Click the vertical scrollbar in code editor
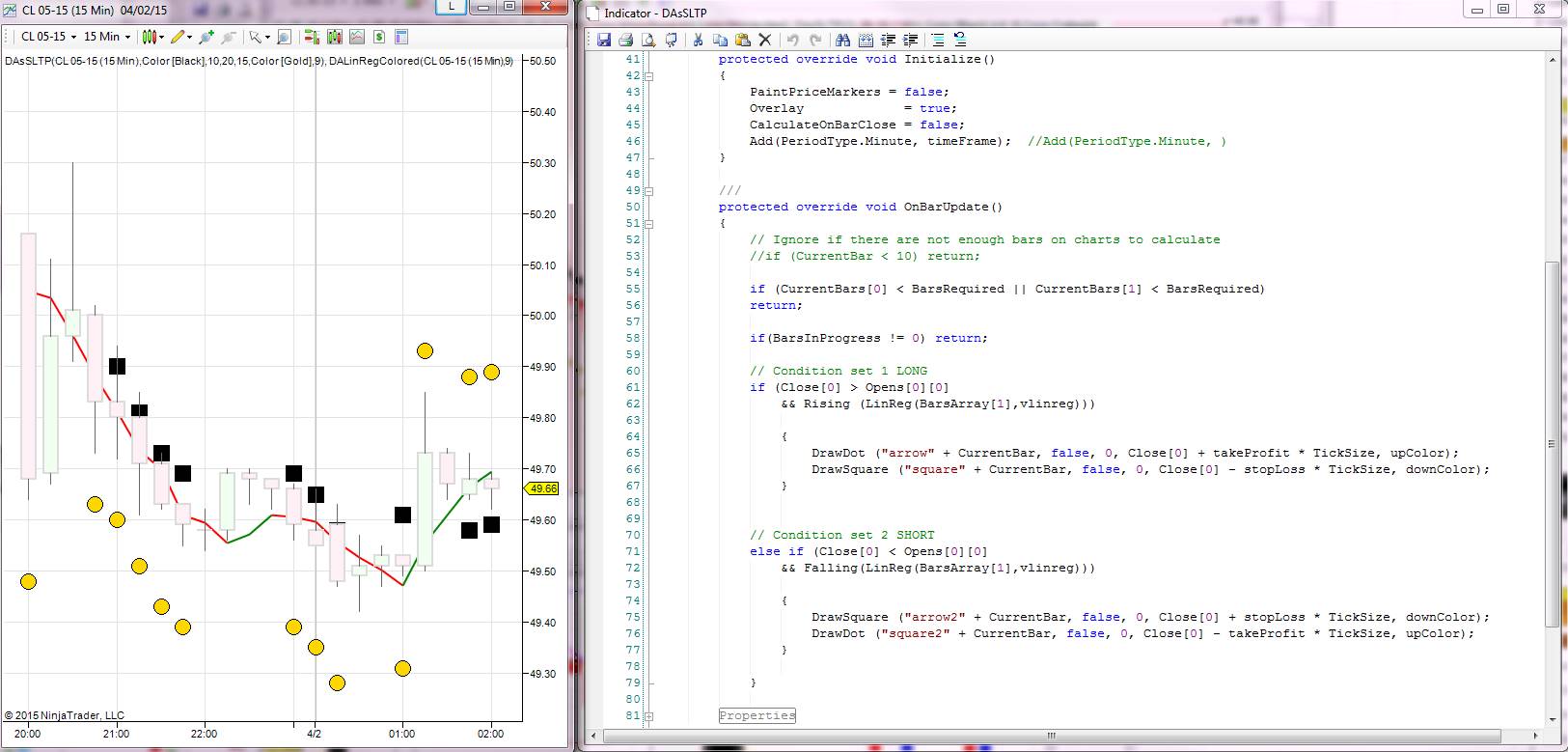Screen dimensions: 1568x752 click(x=1552, y=444)
